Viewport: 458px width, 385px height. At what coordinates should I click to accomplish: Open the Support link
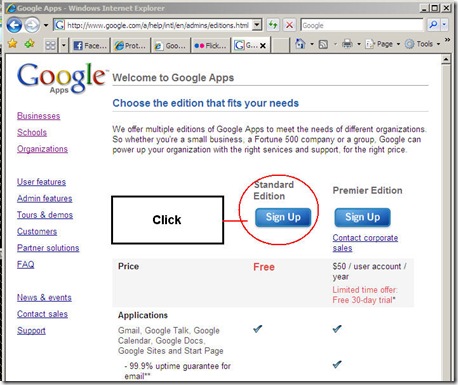click(31, 330)
